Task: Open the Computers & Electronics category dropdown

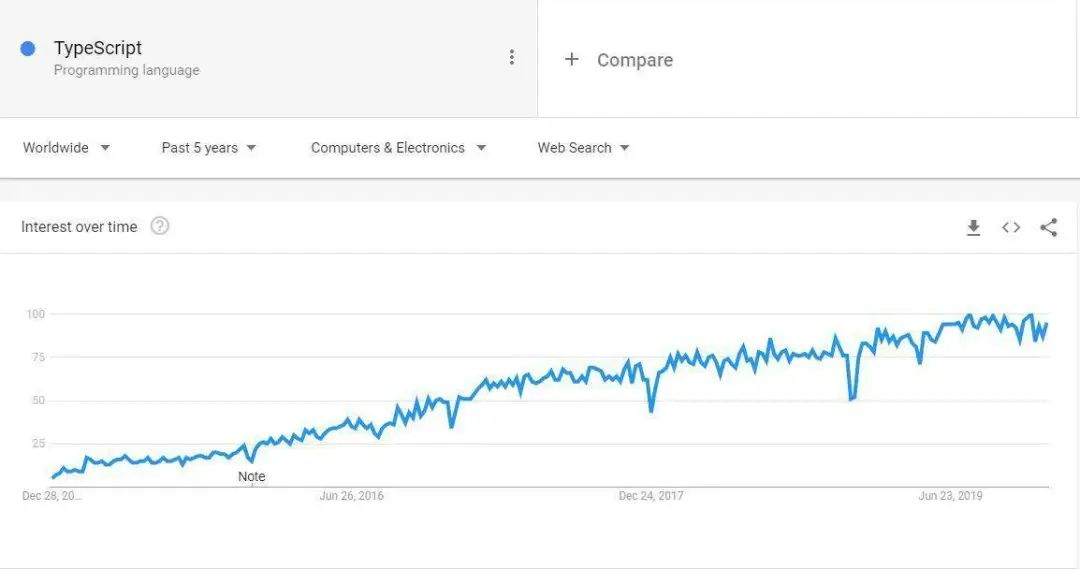Action: [x=398, y=147]
